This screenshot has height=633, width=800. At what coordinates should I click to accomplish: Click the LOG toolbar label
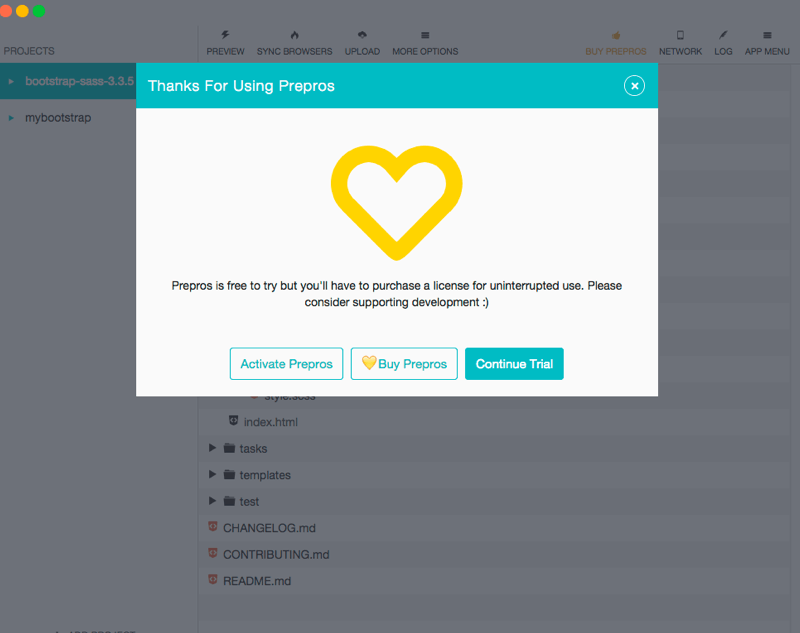coord(723,52)
